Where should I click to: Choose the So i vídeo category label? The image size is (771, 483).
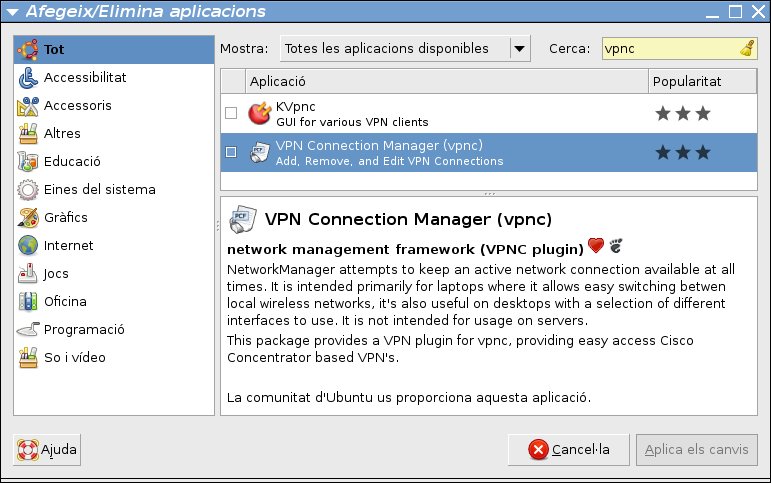click(75, 358)
